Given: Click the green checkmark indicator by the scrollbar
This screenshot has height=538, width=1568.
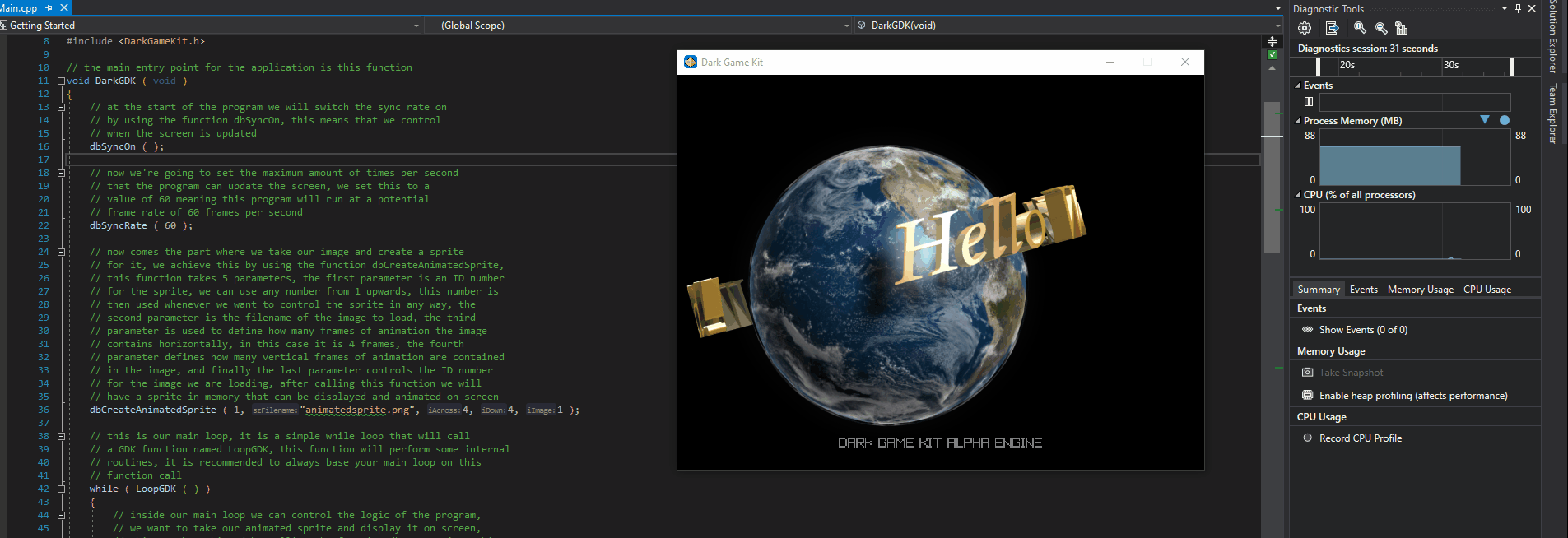Looking at the screenshot, I should pos(1273,55).
